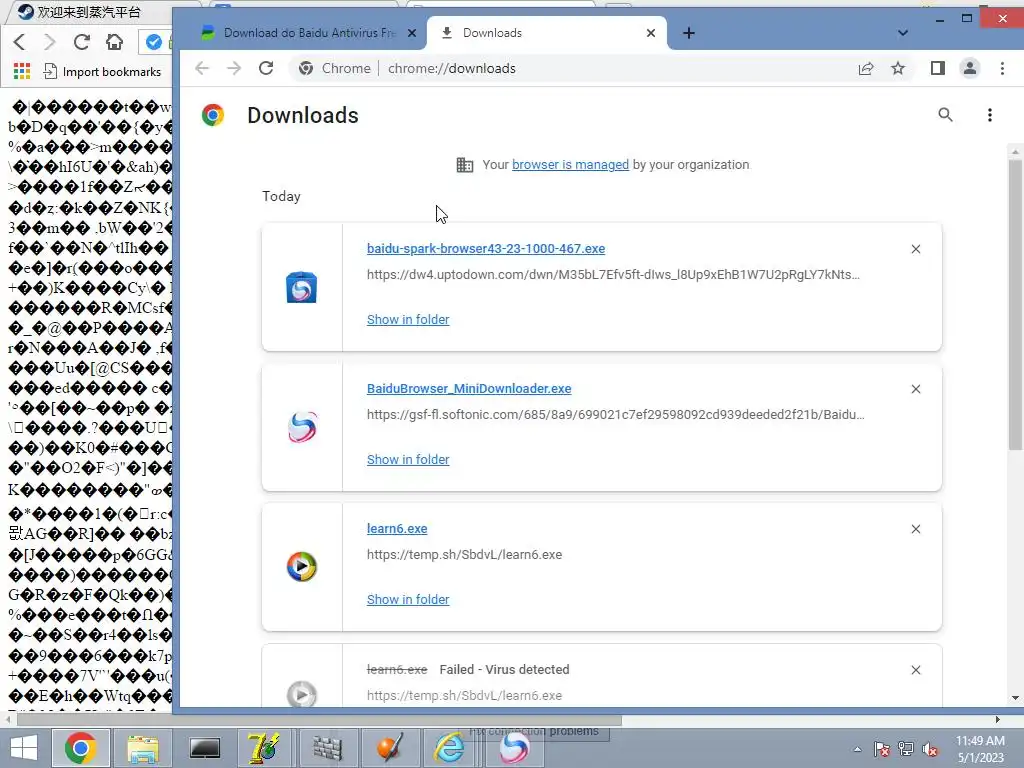Click the Chrome site info icon
The width and height of the screenshot is (1024, 768).
pos(306,68)
